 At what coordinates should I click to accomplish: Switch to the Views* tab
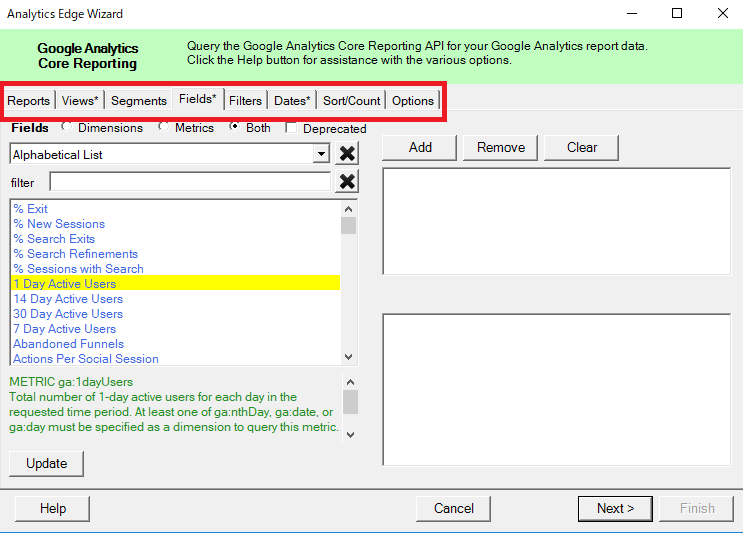pos(80,100)
